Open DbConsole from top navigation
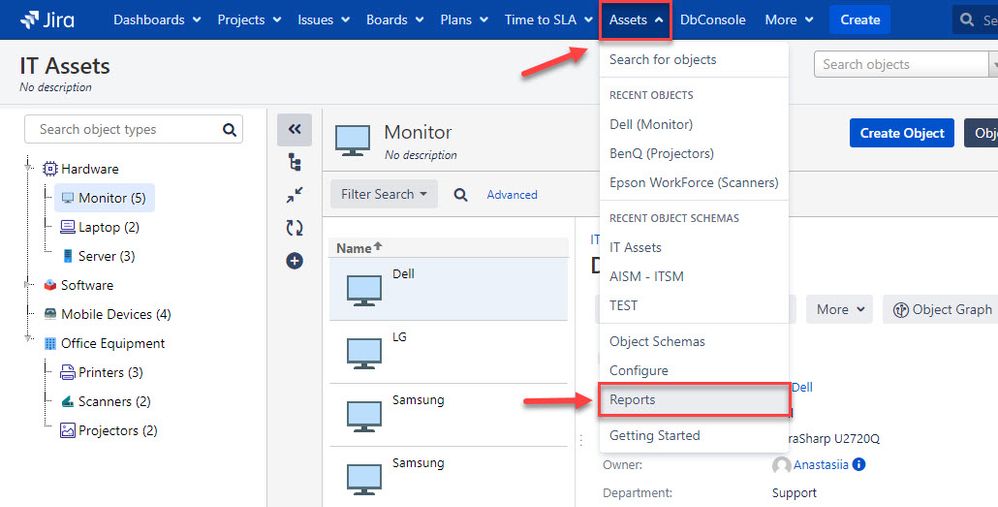 click(x=712, y=20)
